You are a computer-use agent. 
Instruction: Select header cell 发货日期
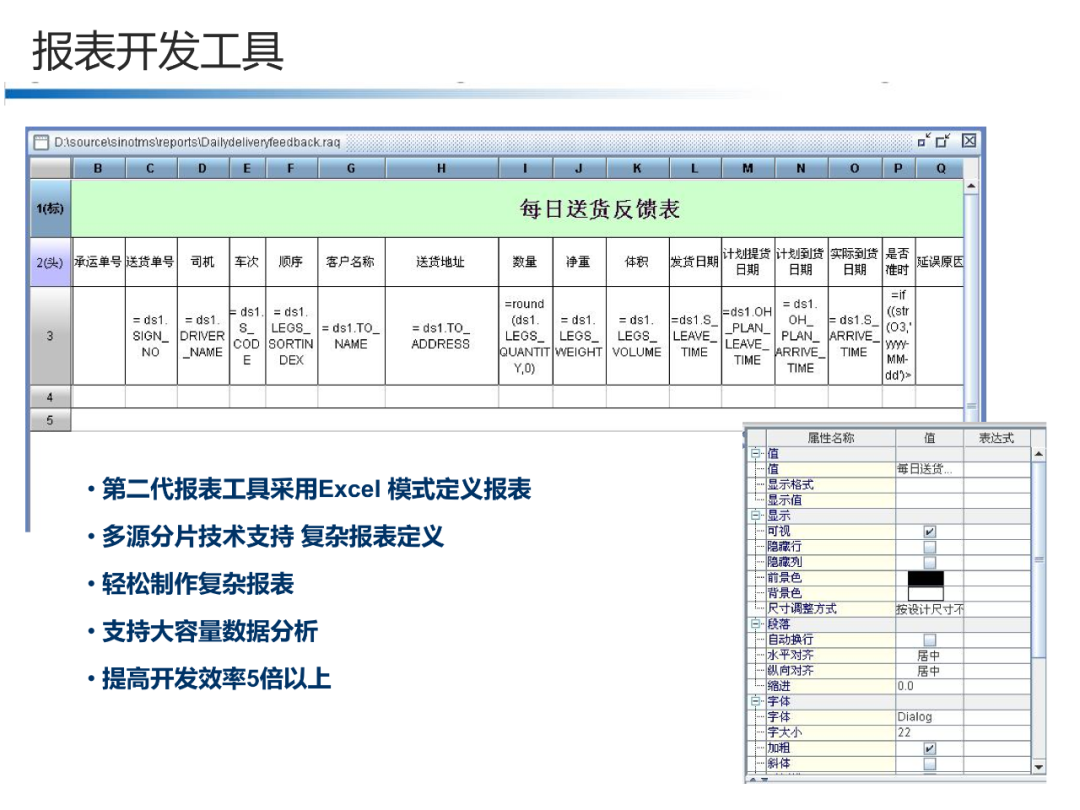[x=695, y=262]
